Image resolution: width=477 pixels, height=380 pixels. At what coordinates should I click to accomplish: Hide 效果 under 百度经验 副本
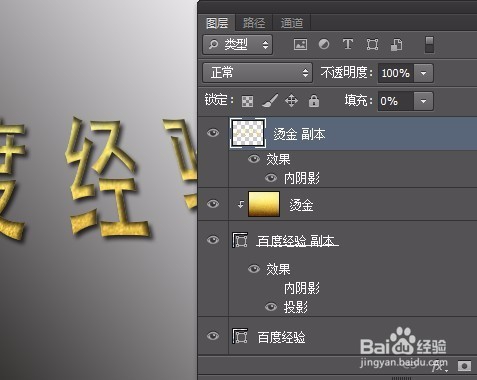(254, 268)
